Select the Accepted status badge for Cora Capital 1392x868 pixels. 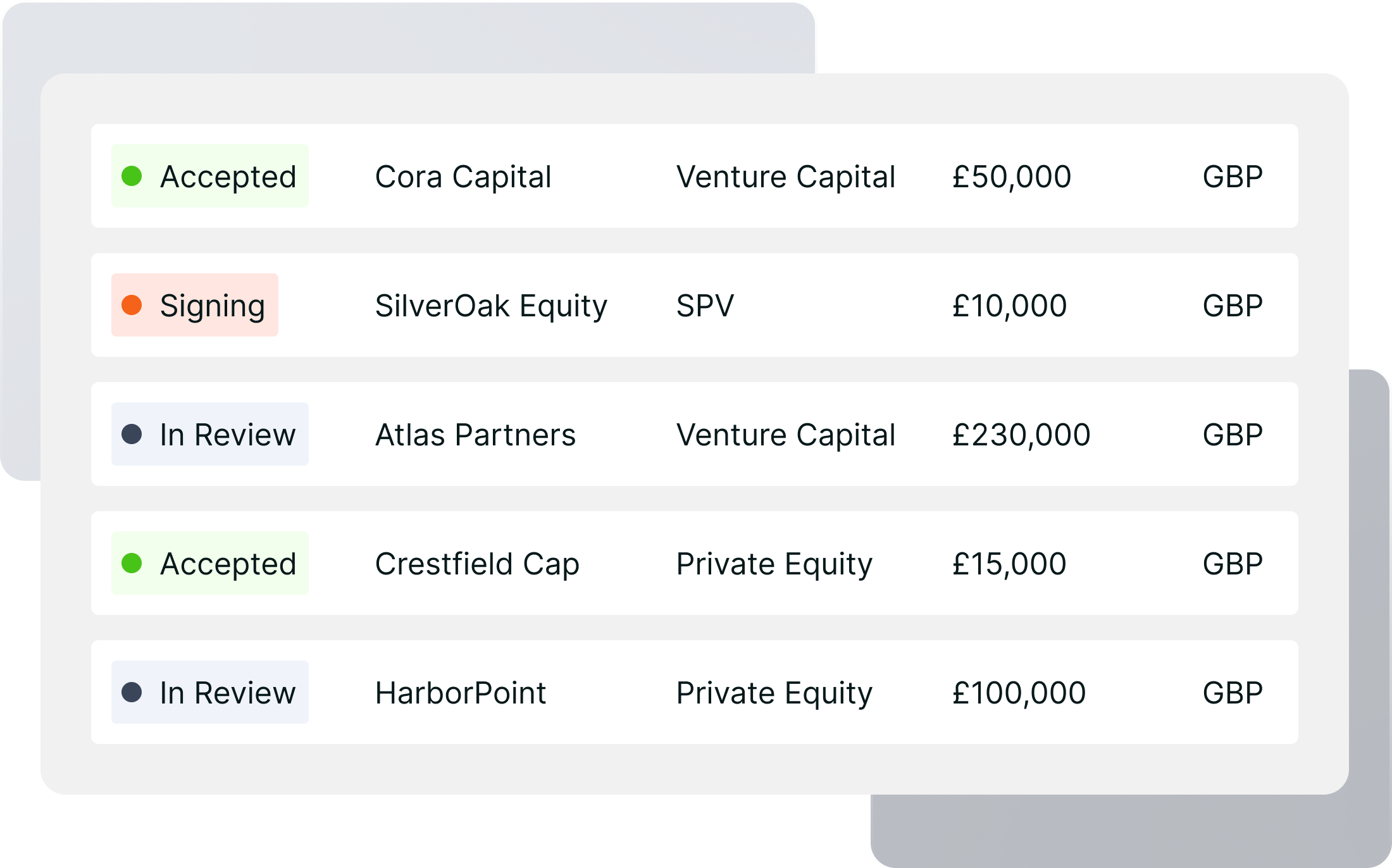pos(210,177)
